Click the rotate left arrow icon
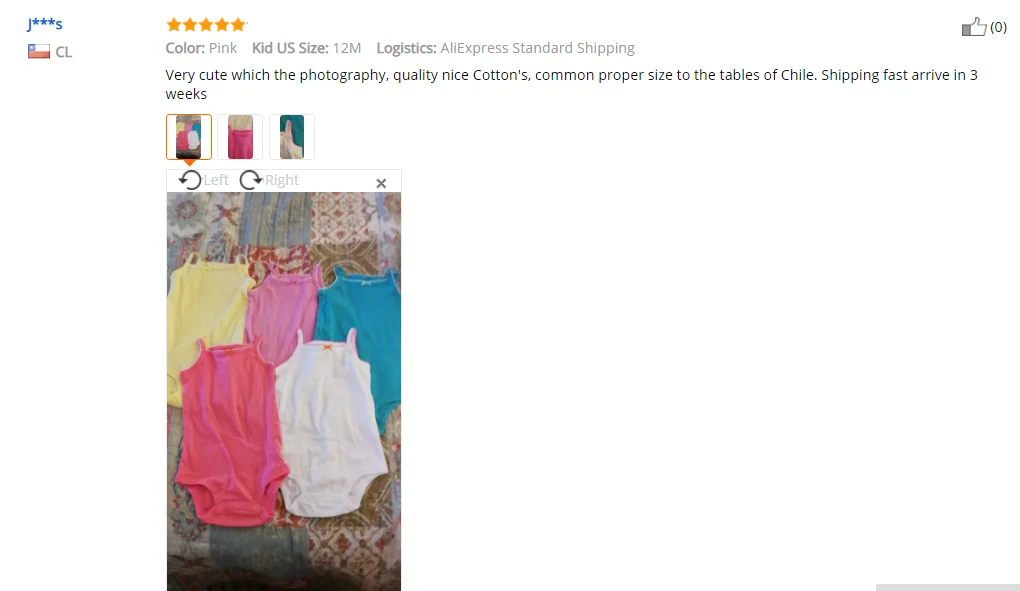 (190, 180)
